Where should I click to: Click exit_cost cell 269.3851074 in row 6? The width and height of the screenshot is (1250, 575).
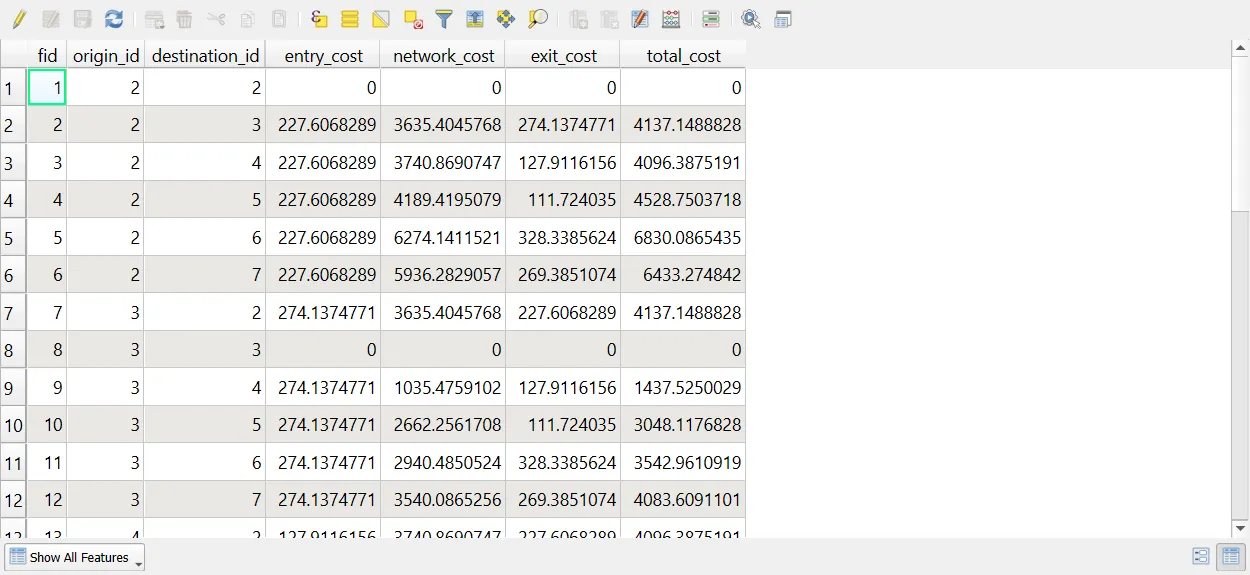pos(563,275)
